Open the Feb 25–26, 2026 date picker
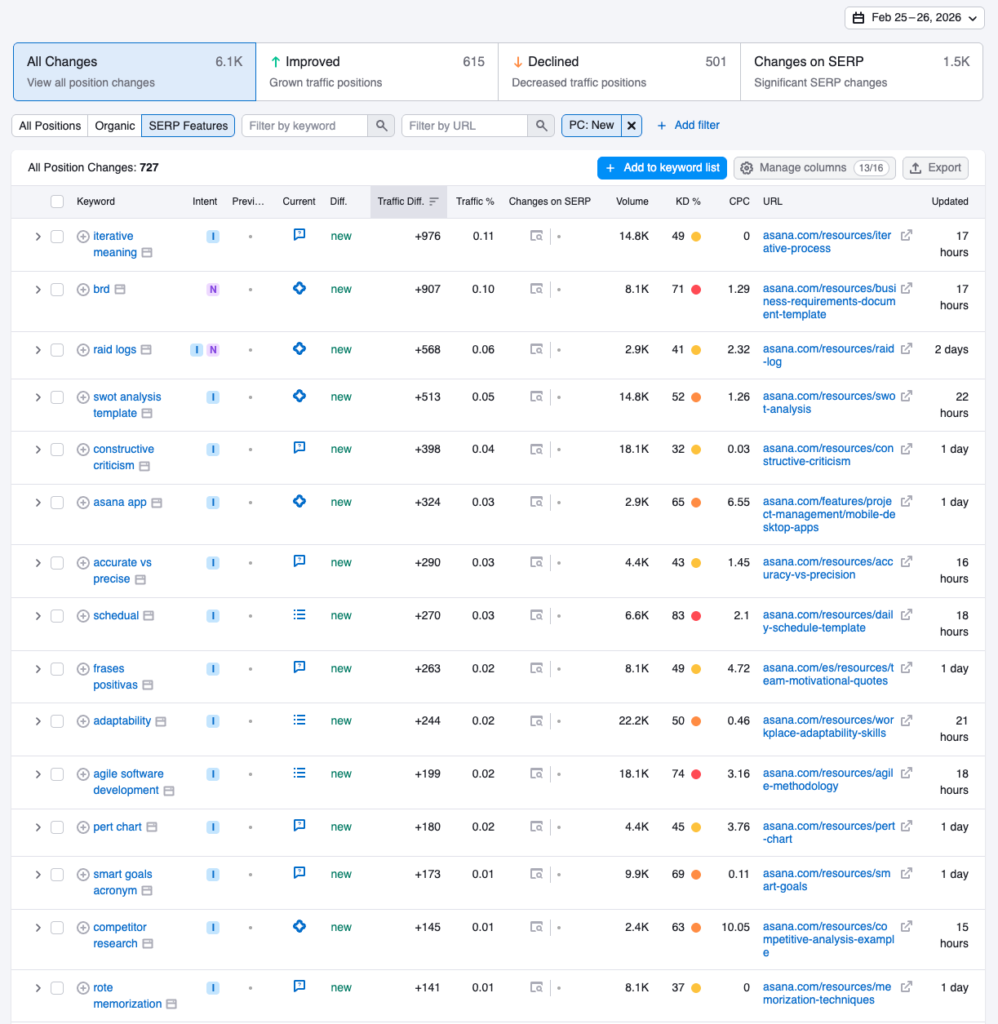 pyautogui.click(x=913, y=18)
